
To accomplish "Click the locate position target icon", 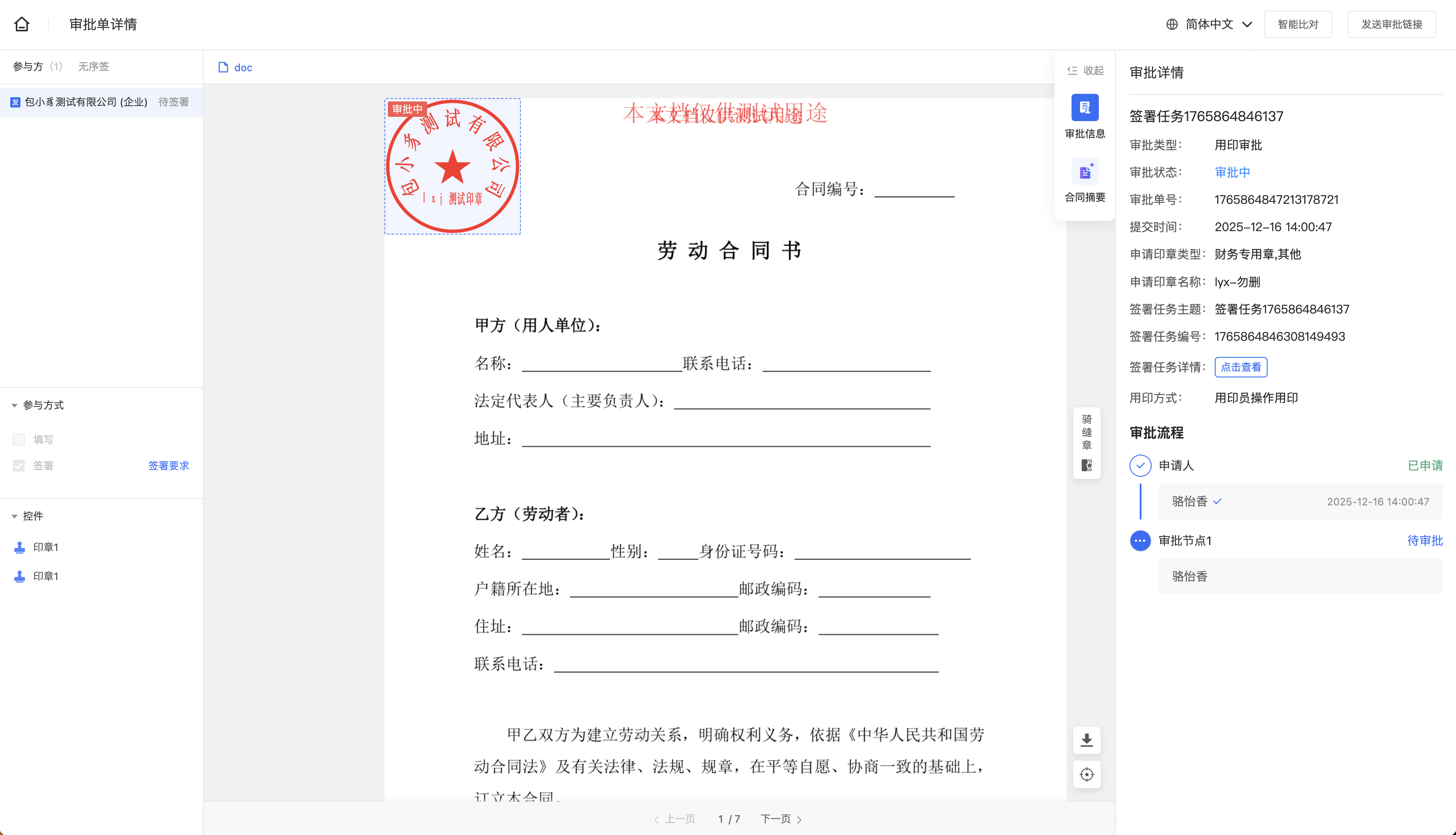I will pyautogui.click(x=1086, y=775).
